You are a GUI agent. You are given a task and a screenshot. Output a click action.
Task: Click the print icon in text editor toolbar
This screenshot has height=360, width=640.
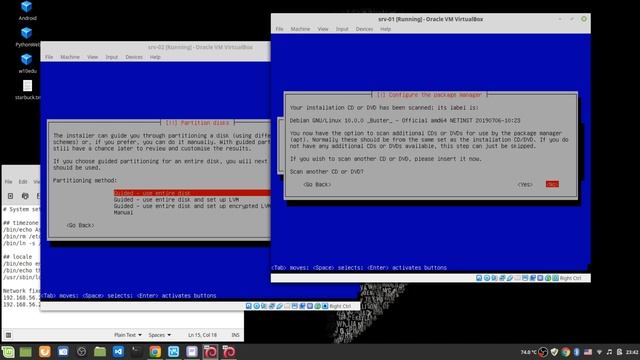coord(25,196)
